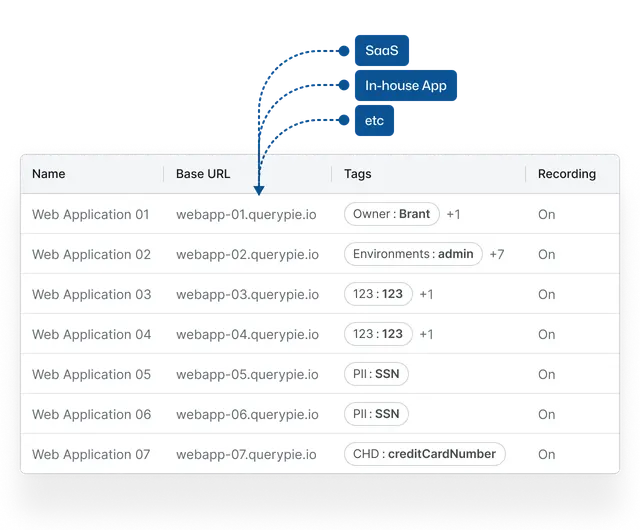Click the CHD : creditCardNumber tag
The image size is (640, 530).
424,454
